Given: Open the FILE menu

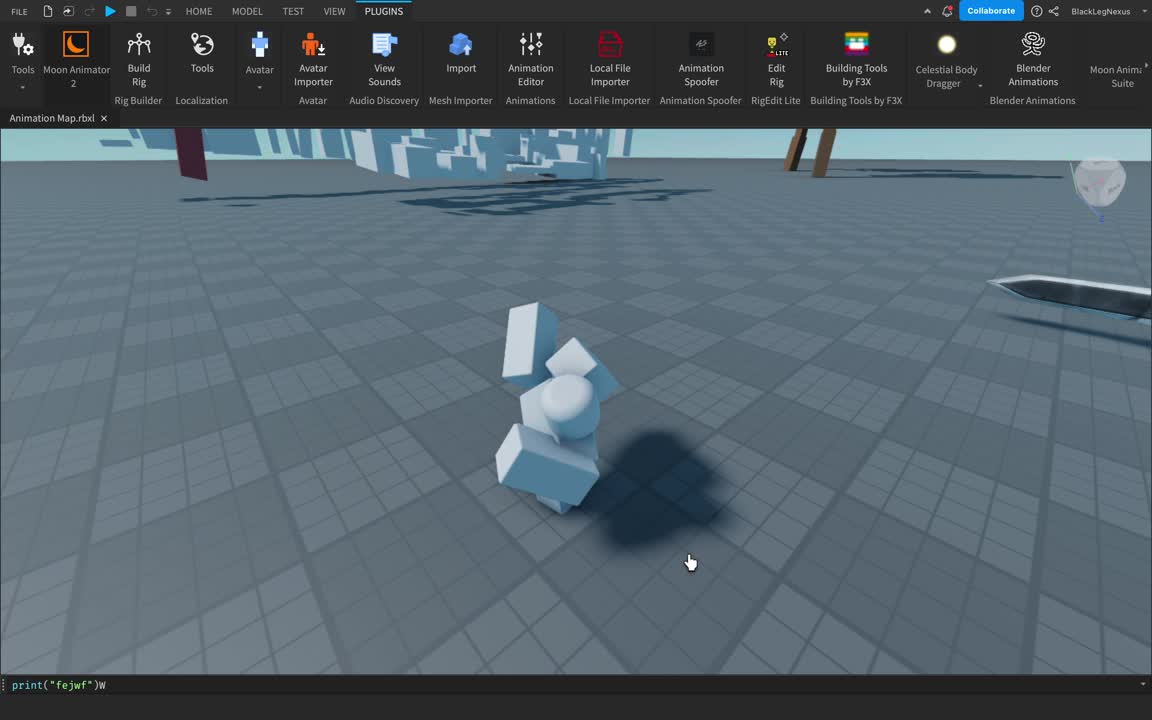Looking at the screenshot, I should (19, 11).
